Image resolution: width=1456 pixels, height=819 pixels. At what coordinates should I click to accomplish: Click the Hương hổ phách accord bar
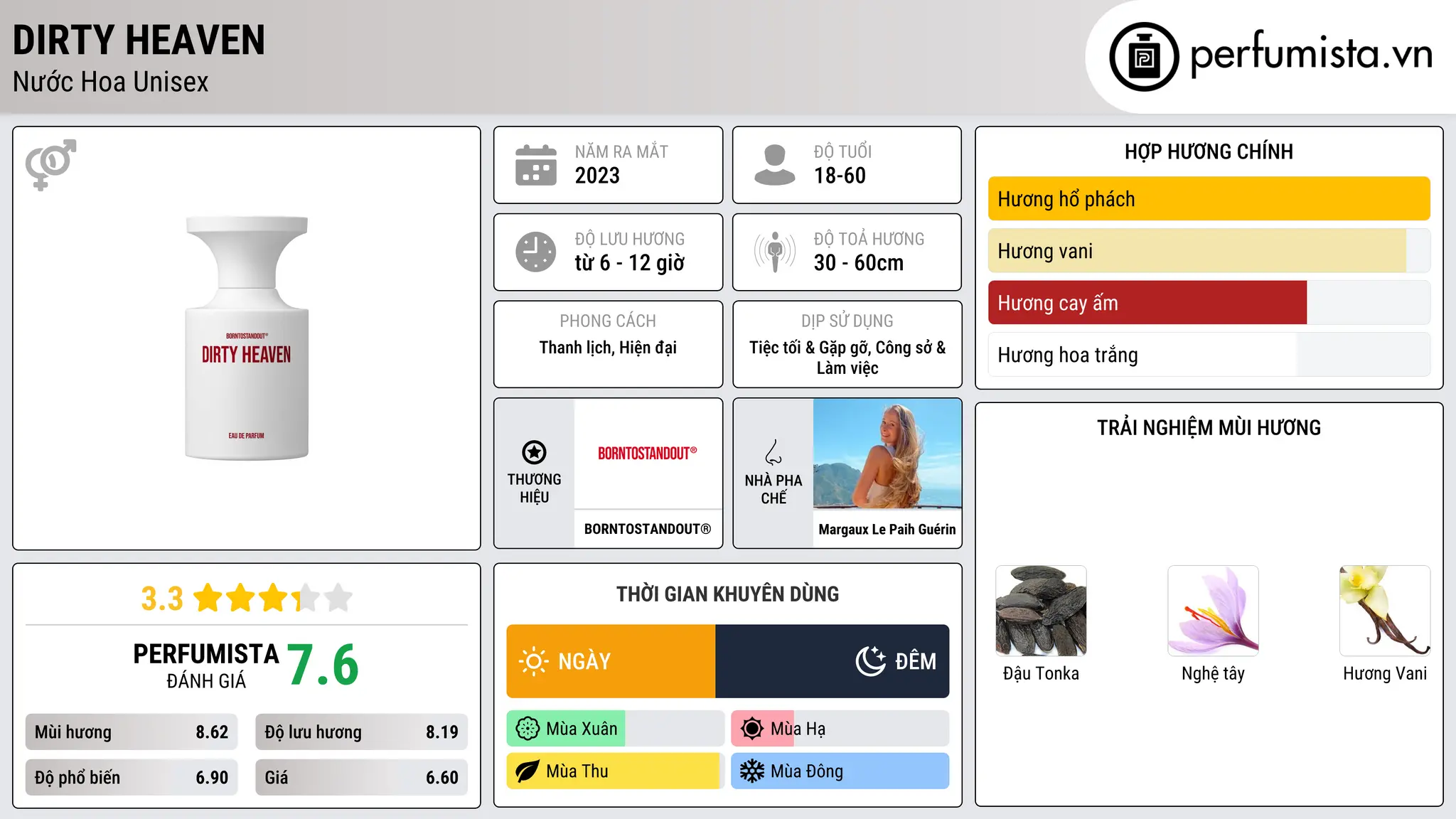click(x=1209, y=199)
